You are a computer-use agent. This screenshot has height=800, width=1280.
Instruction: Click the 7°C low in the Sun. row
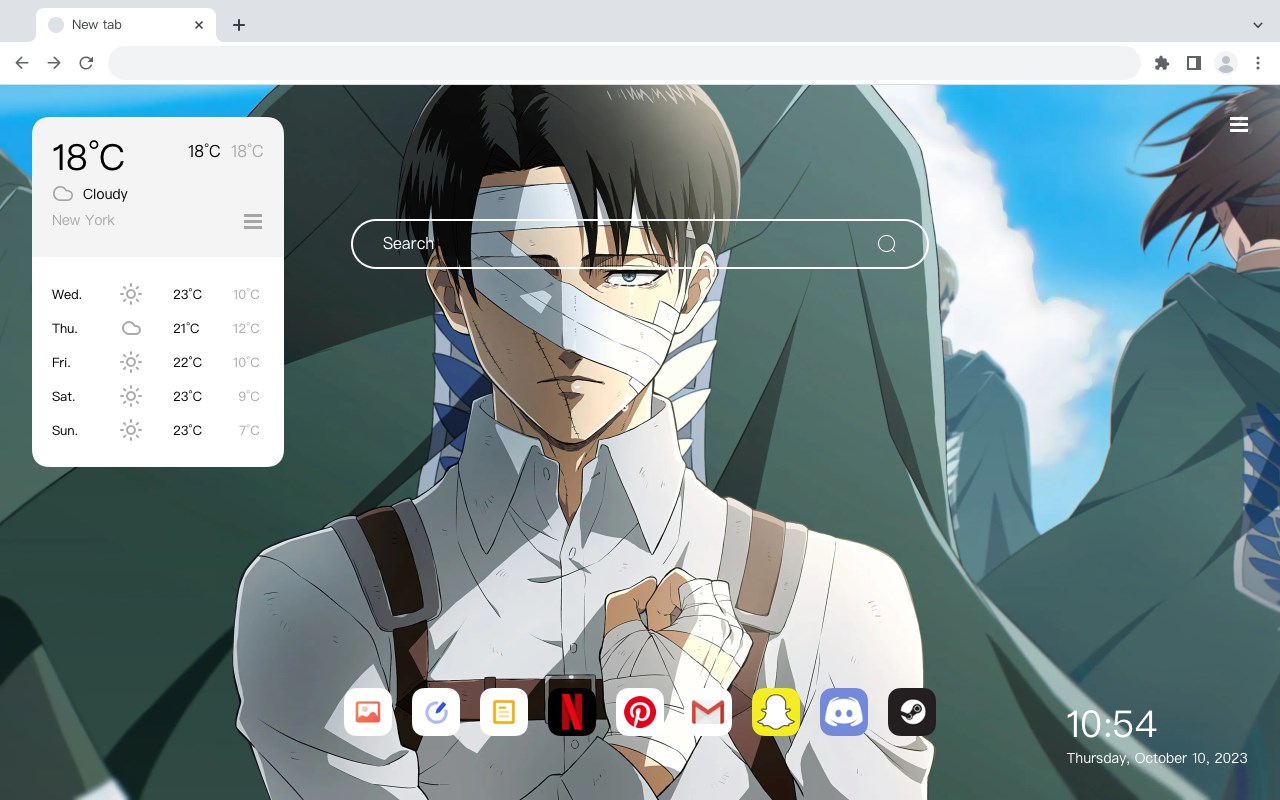pyautogui.click(x=249, y=430)
